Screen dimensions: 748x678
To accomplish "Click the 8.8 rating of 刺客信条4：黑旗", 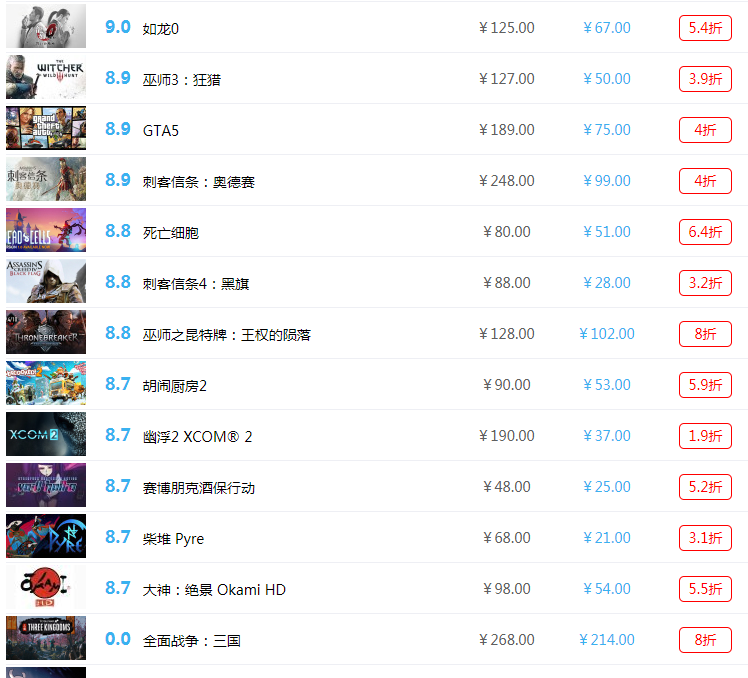I will point(118,282).
